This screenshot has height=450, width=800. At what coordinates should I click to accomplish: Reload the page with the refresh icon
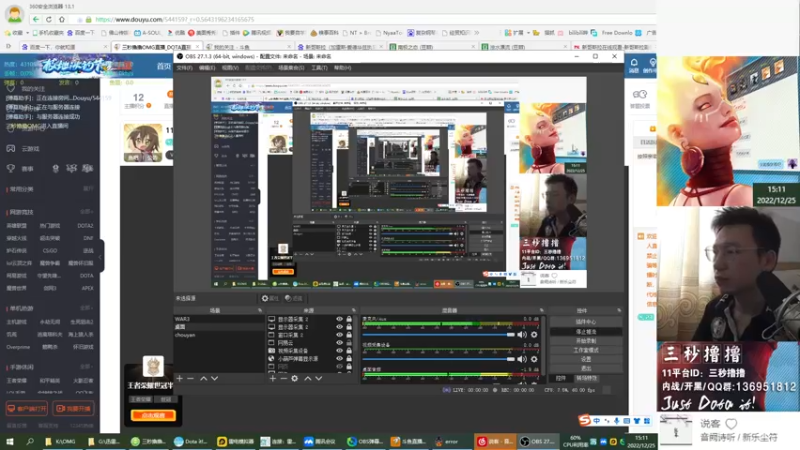49,19
